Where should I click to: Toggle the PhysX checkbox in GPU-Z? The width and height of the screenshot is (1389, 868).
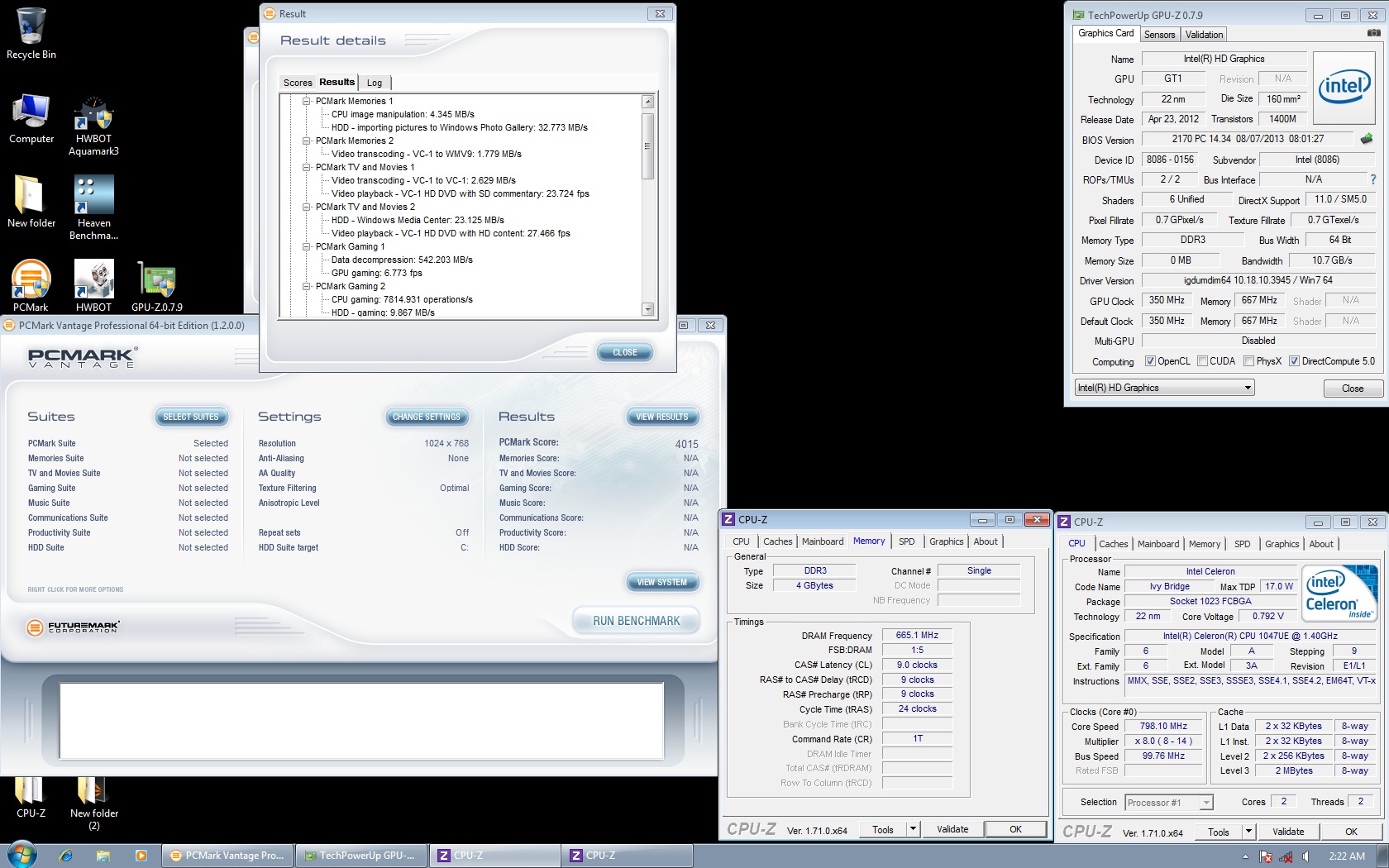[1248, 361]
